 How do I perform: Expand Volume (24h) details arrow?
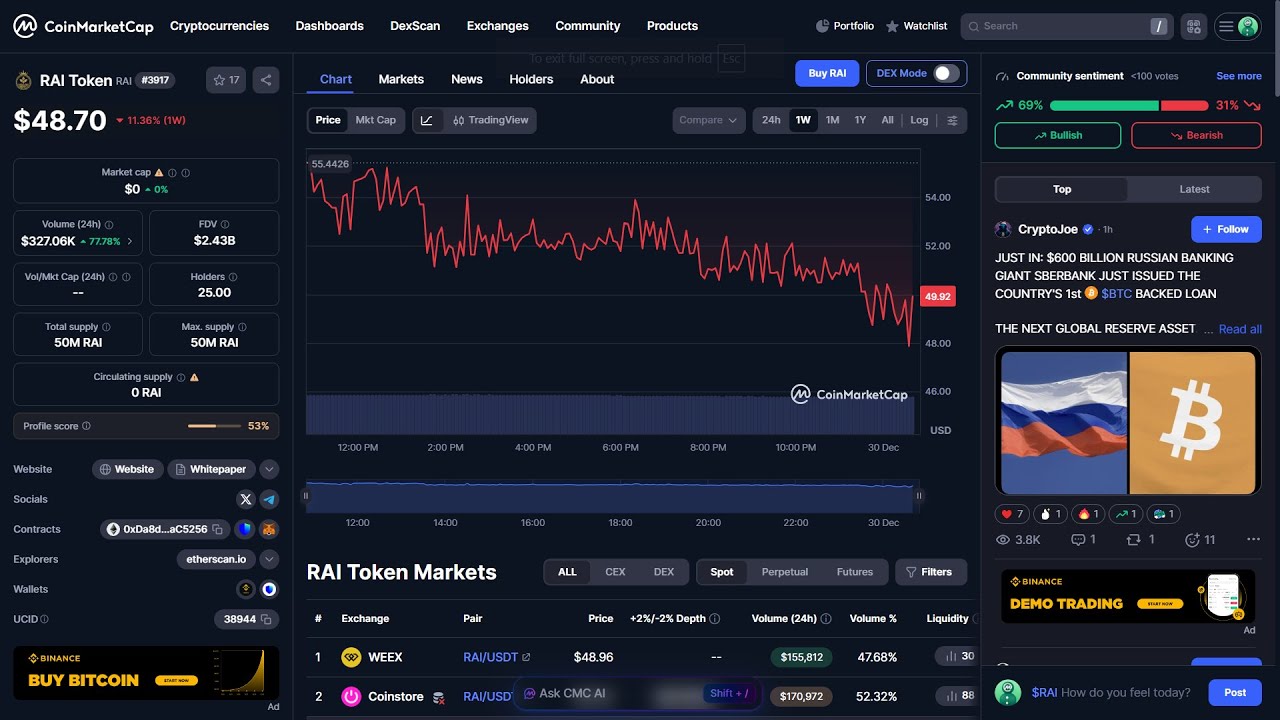click(x=130, y=241)
